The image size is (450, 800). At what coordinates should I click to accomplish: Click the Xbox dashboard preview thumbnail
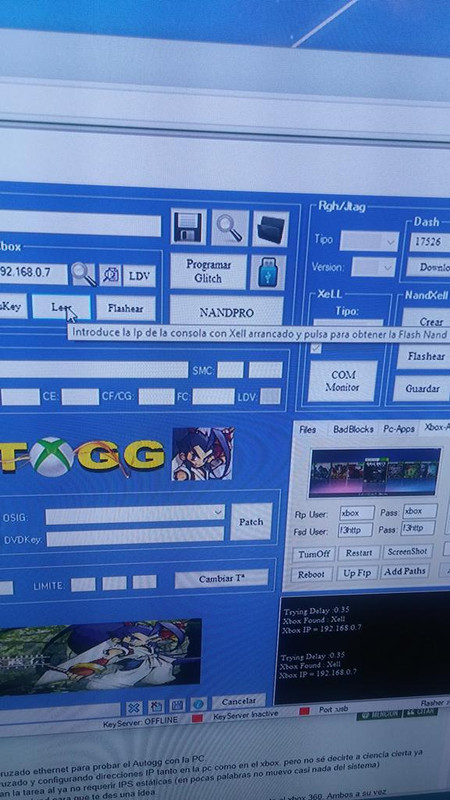[374, 472]
